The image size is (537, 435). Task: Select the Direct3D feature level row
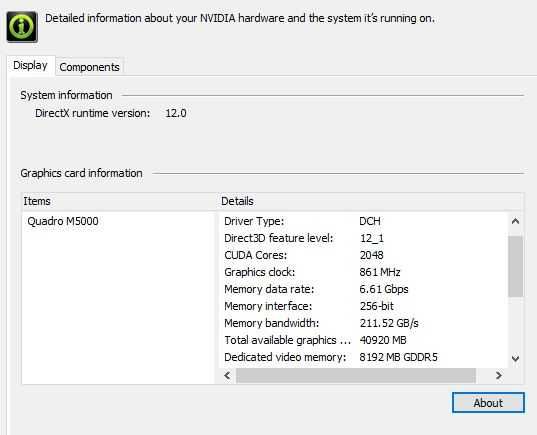coord(363,238)
